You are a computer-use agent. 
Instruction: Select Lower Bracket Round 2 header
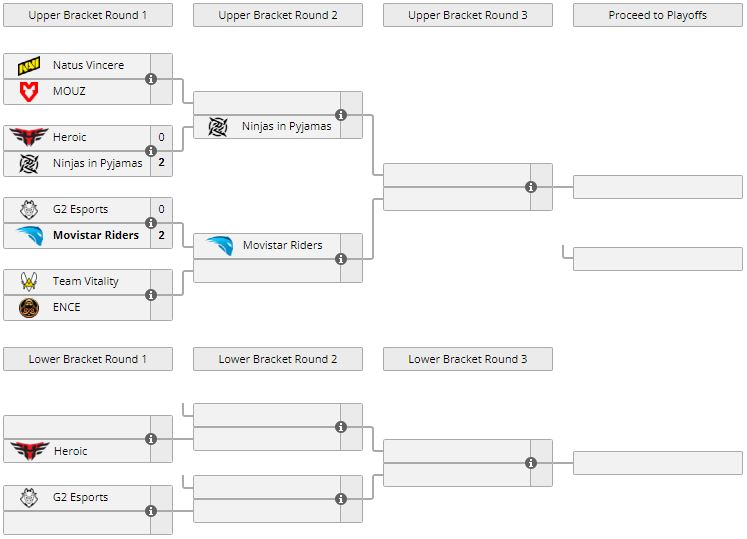click(278, 359)
